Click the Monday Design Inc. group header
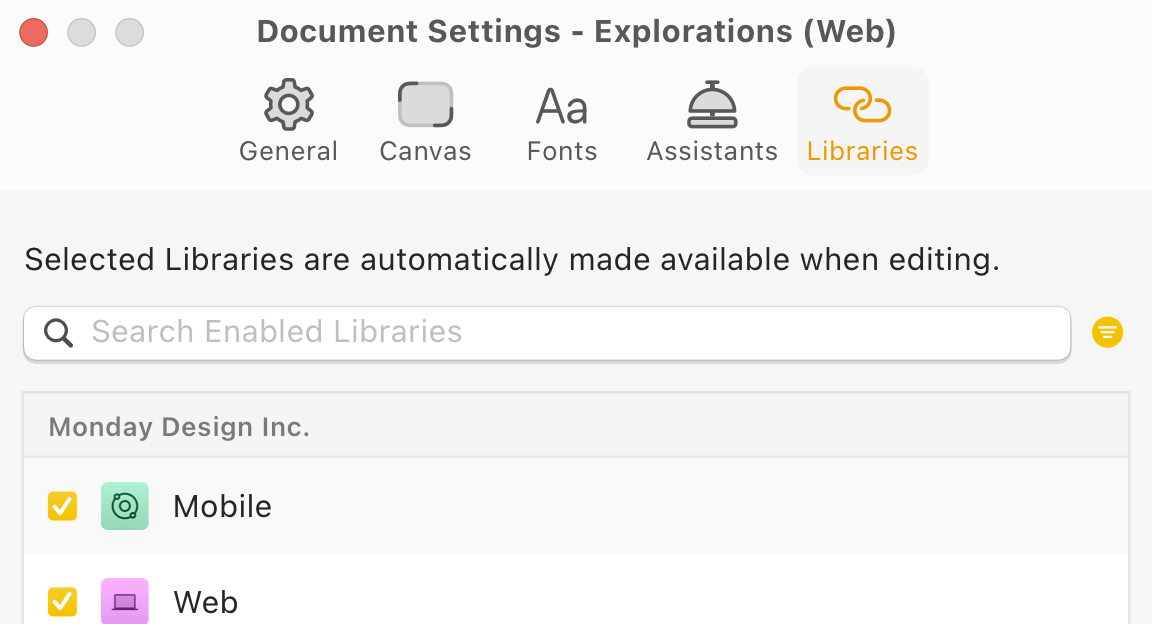 coord(179,427)
